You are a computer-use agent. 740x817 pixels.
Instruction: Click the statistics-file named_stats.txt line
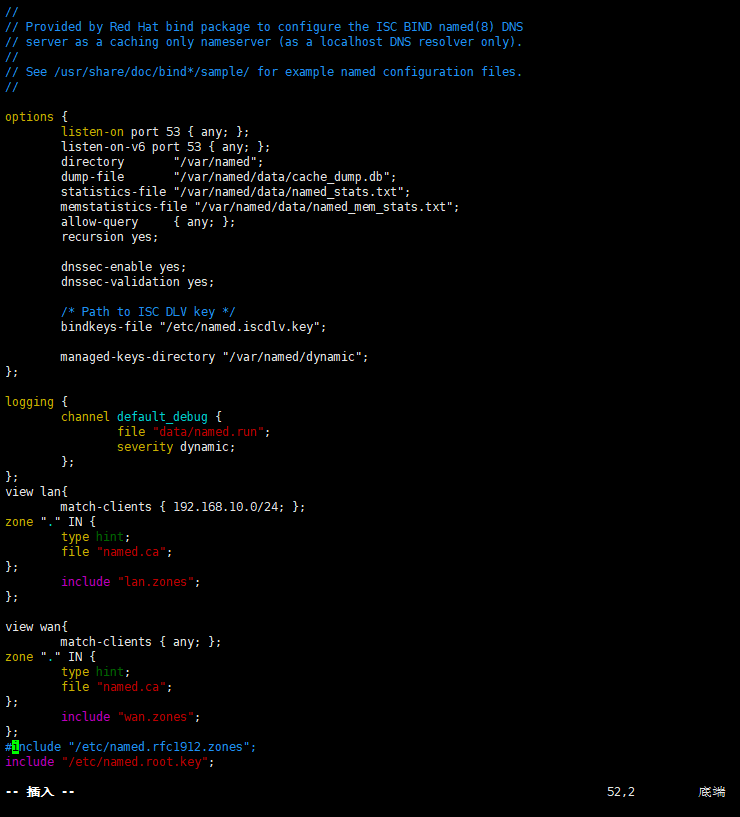[236, 192]
